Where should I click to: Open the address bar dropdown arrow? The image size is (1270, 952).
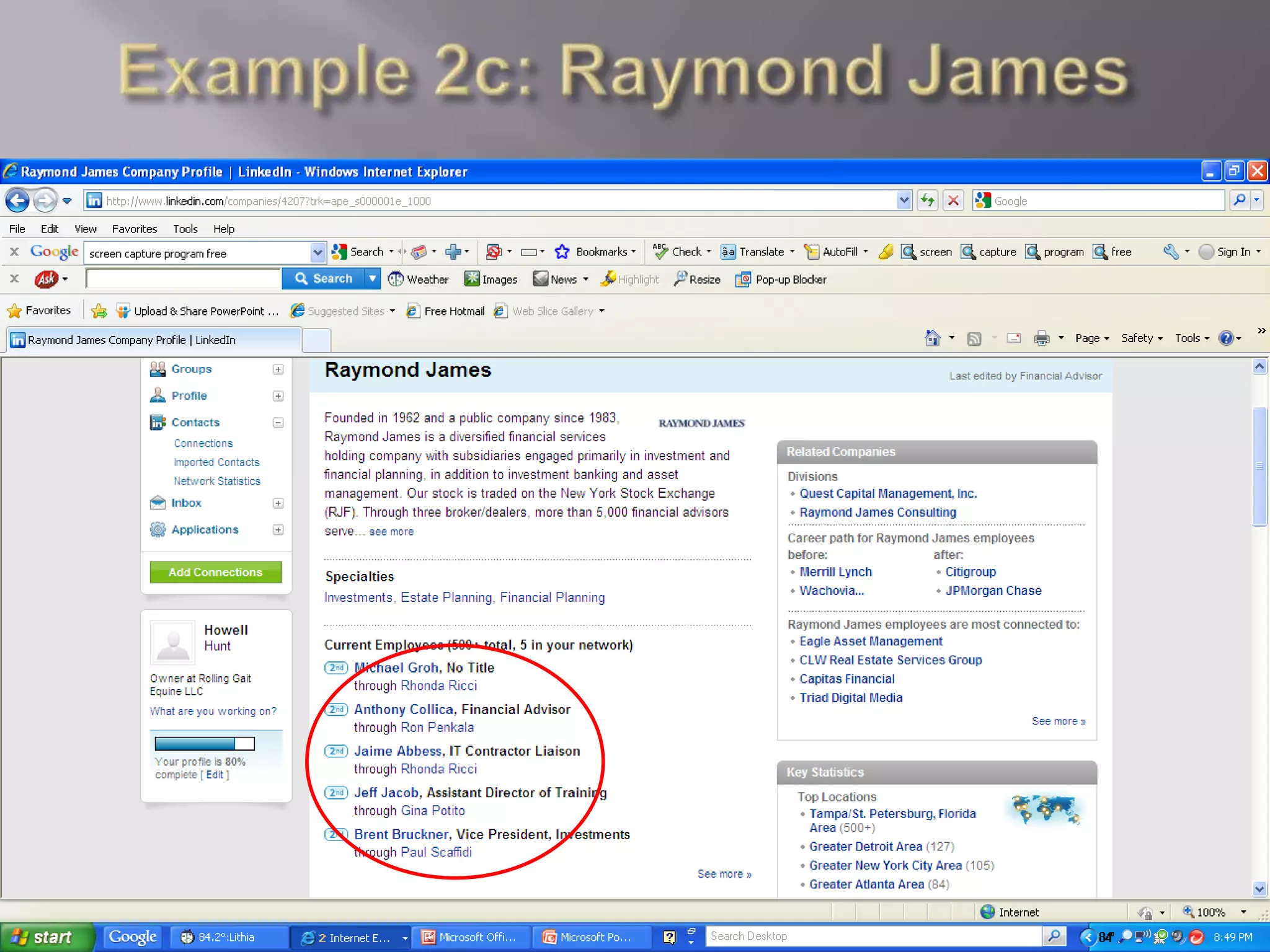pyautogui.click(x=904, y=200)
